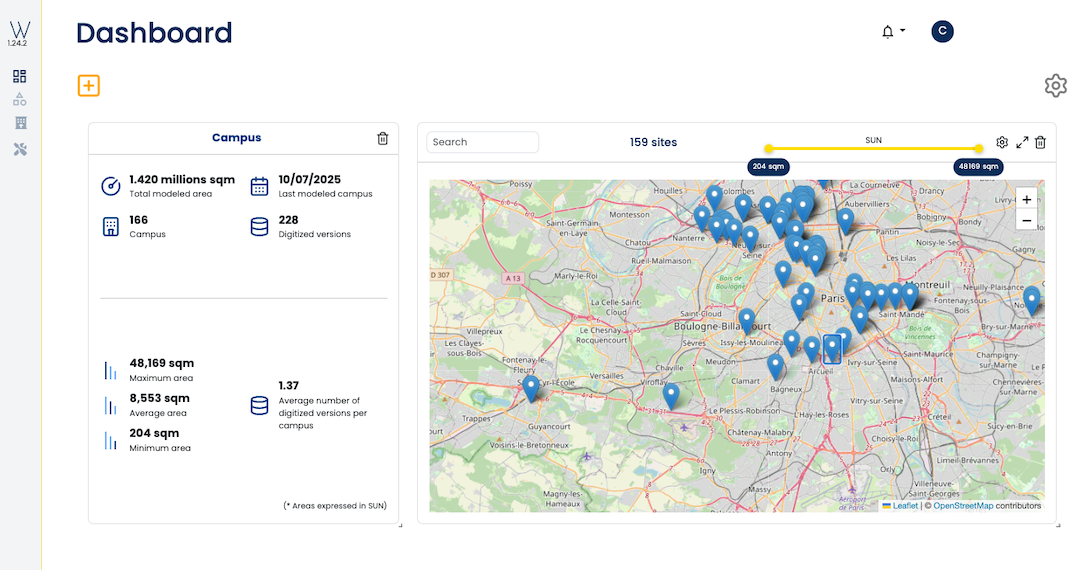Open dashboard settings gear at top right

pyautogui.click(x=1055, y=86)
